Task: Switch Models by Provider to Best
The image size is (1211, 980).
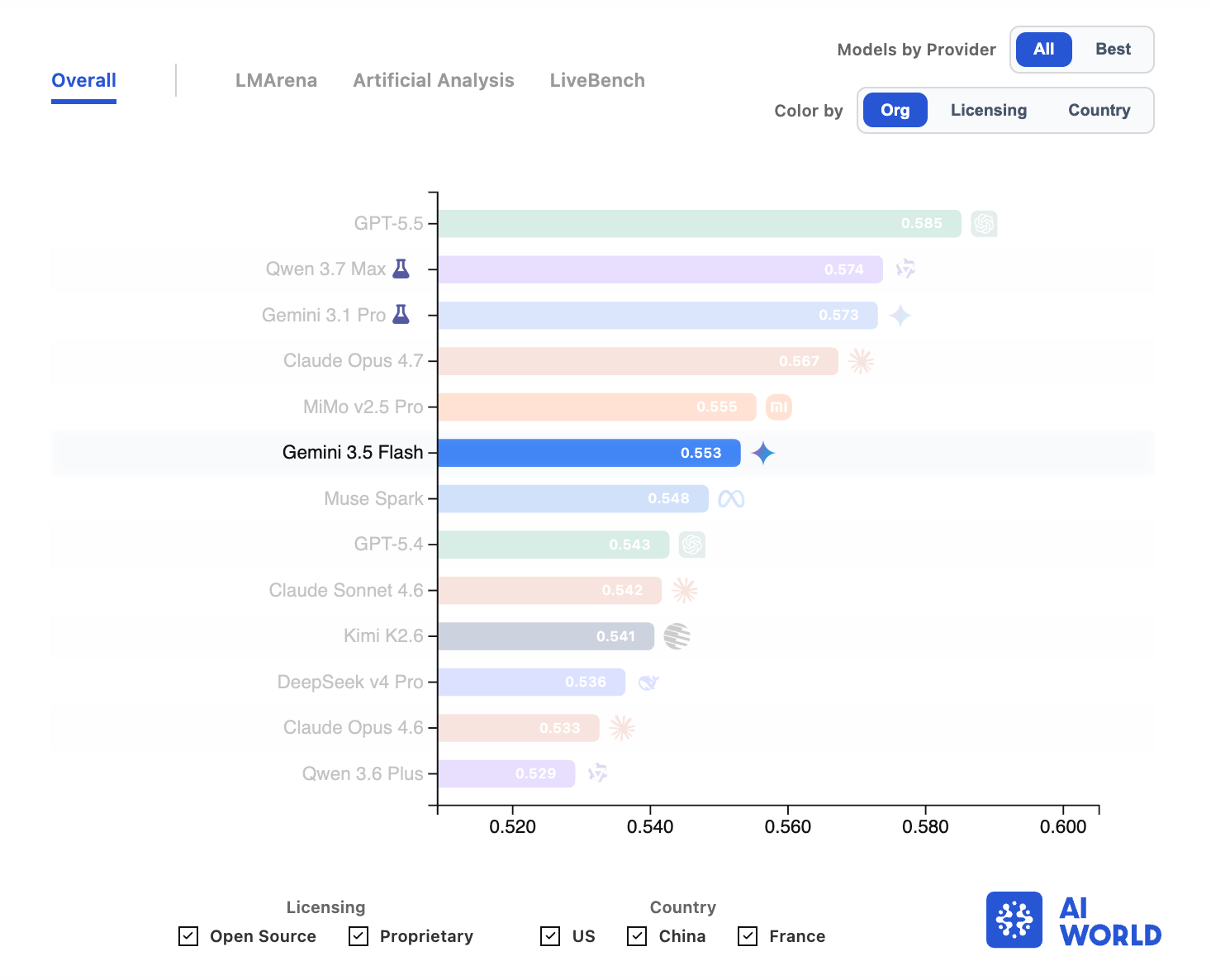Action: (x=1113, y=50)
